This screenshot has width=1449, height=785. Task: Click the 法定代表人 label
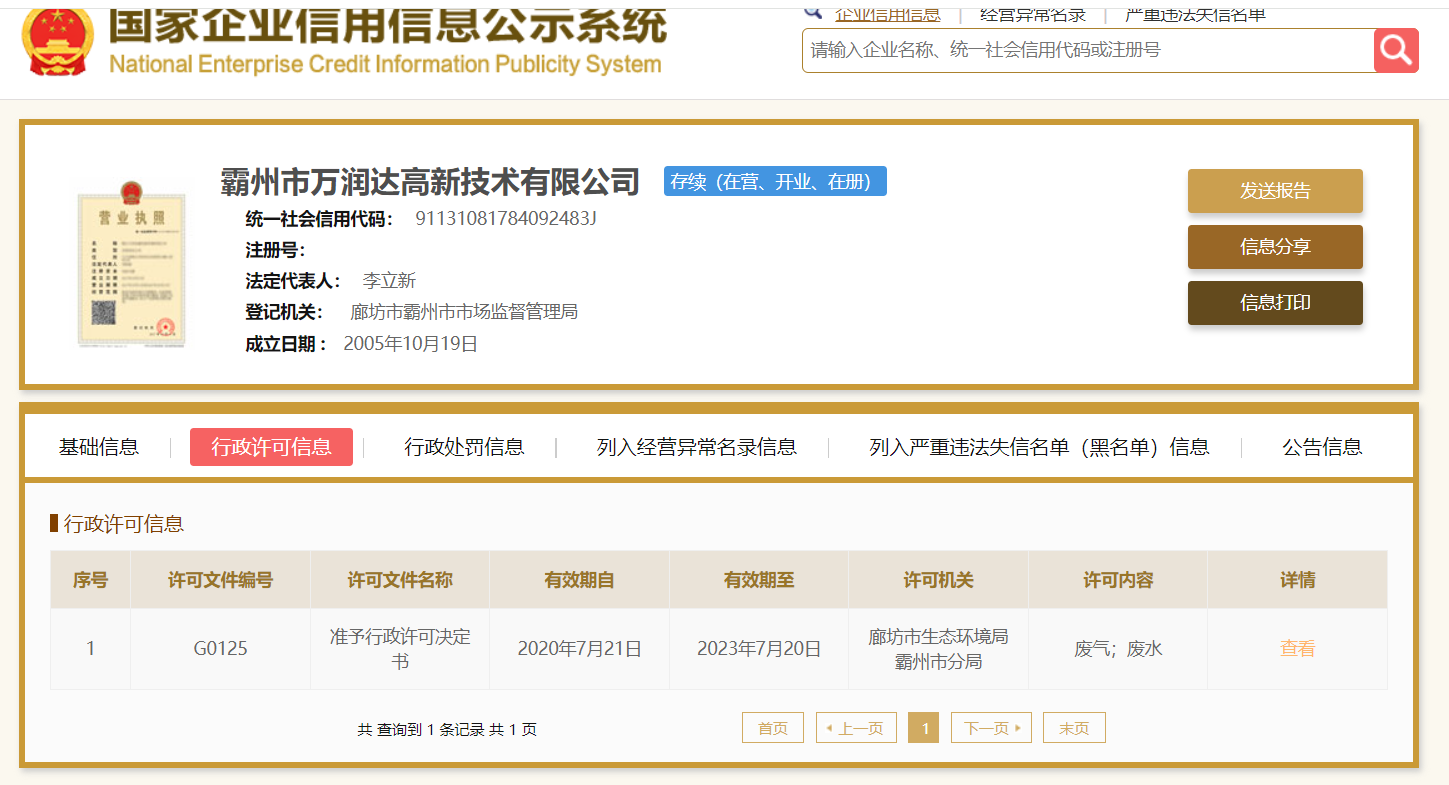(x=293, y=281)
